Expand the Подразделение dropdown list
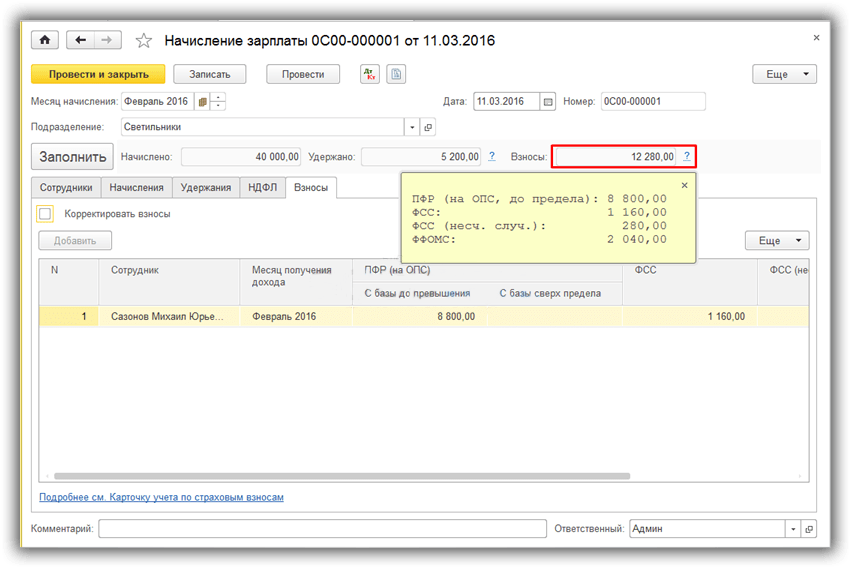This screenshot has width=851, height=568. 412,128
